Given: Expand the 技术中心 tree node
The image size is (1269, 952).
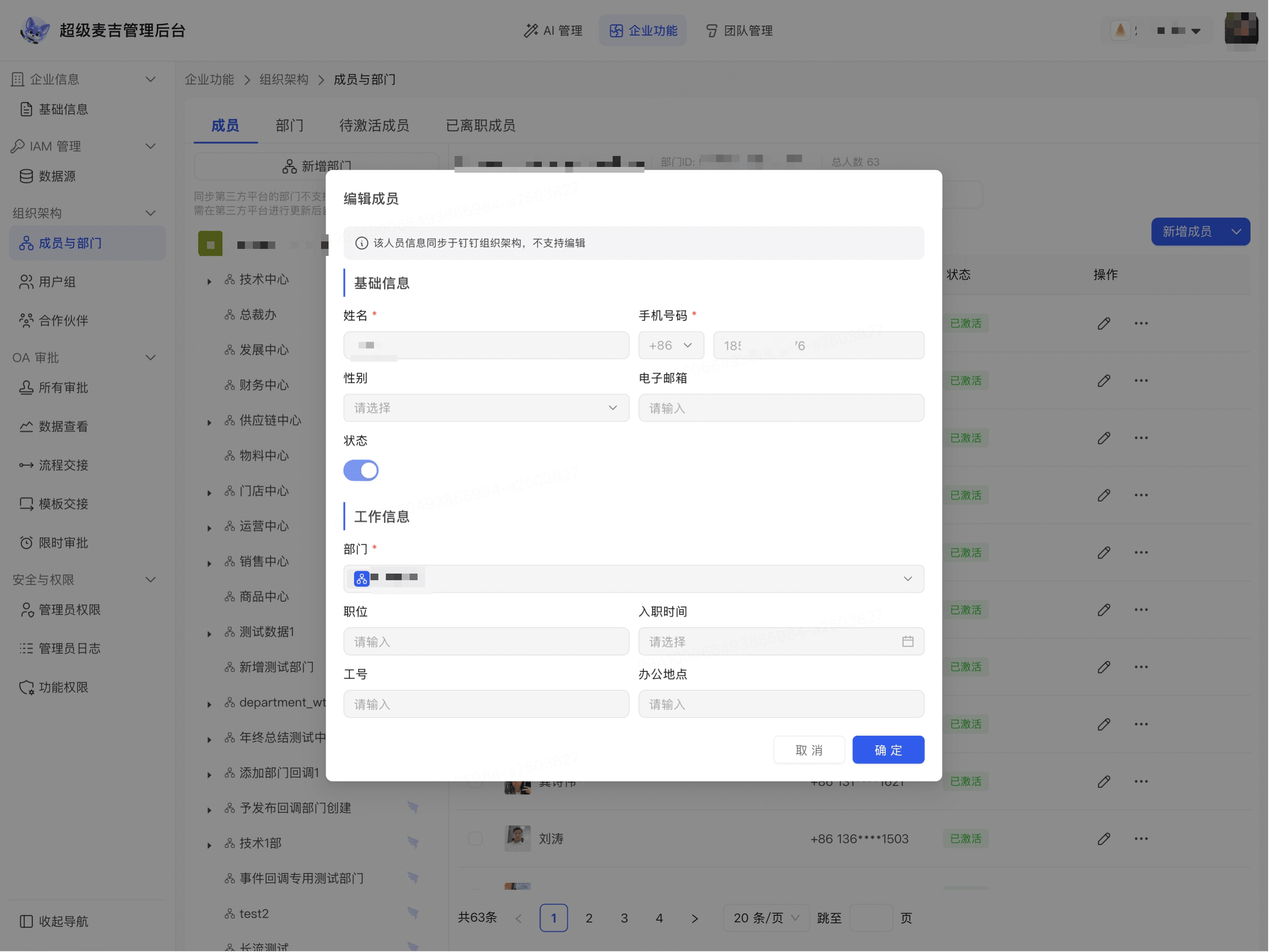Looking at the screenshot, I should 209,281.
